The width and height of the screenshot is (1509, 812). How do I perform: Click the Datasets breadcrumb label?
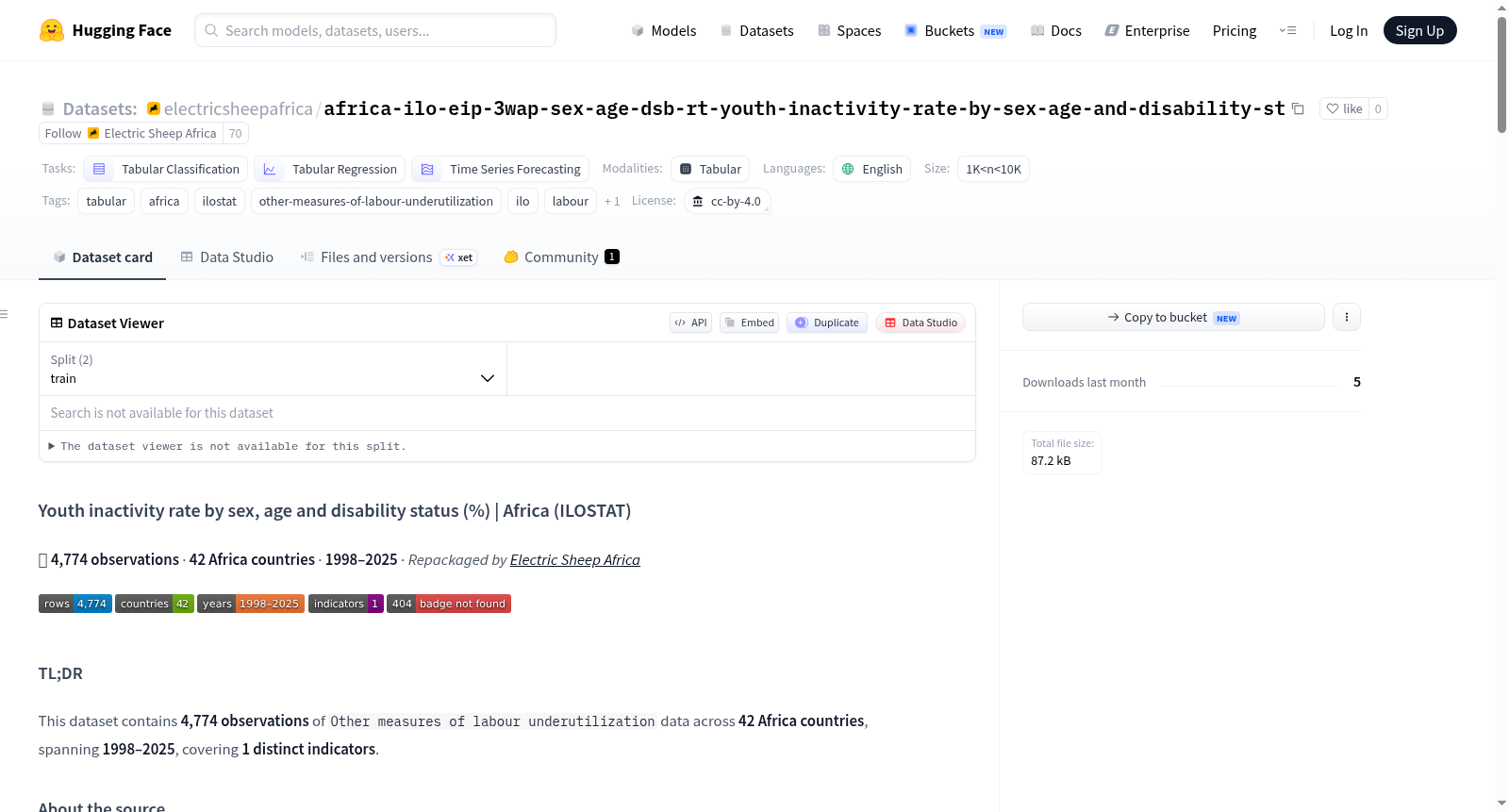tap(100, 108)
